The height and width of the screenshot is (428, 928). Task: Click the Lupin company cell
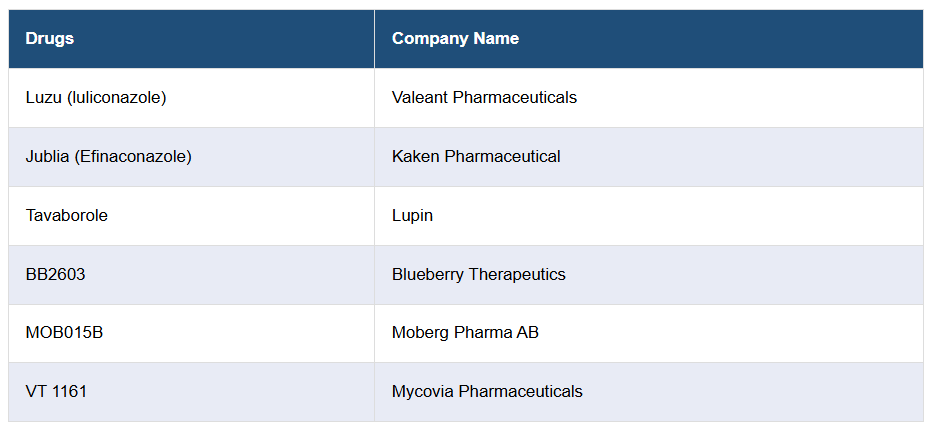pos(412,216)
